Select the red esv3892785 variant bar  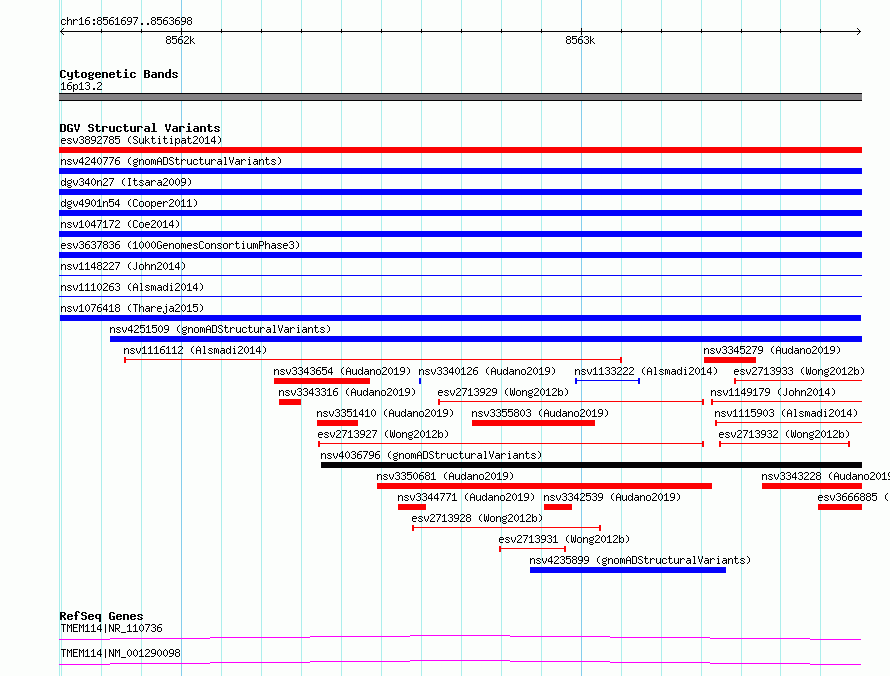(460, 150)
